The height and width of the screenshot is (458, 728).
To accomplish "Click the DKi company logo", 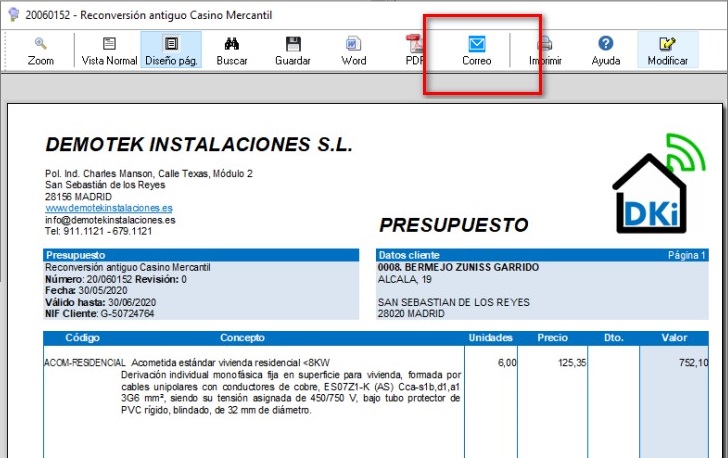I will [x=659, y=183].
